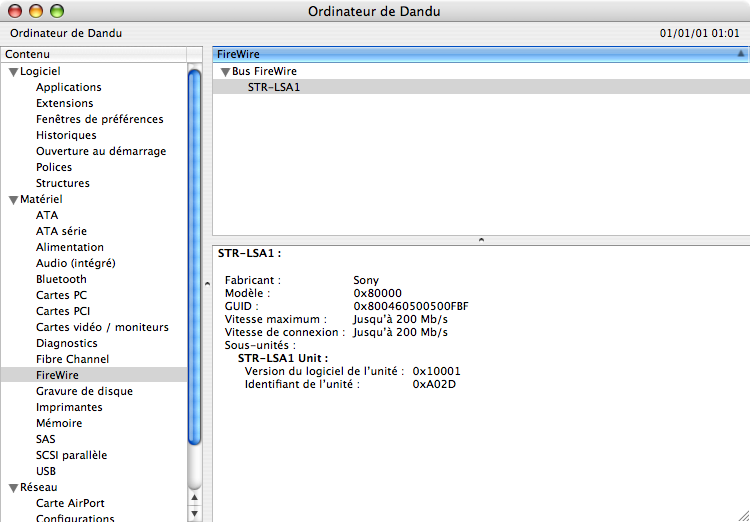
Task: Click the sort arrow in FireWire header
Action: [x=740, y=54]
